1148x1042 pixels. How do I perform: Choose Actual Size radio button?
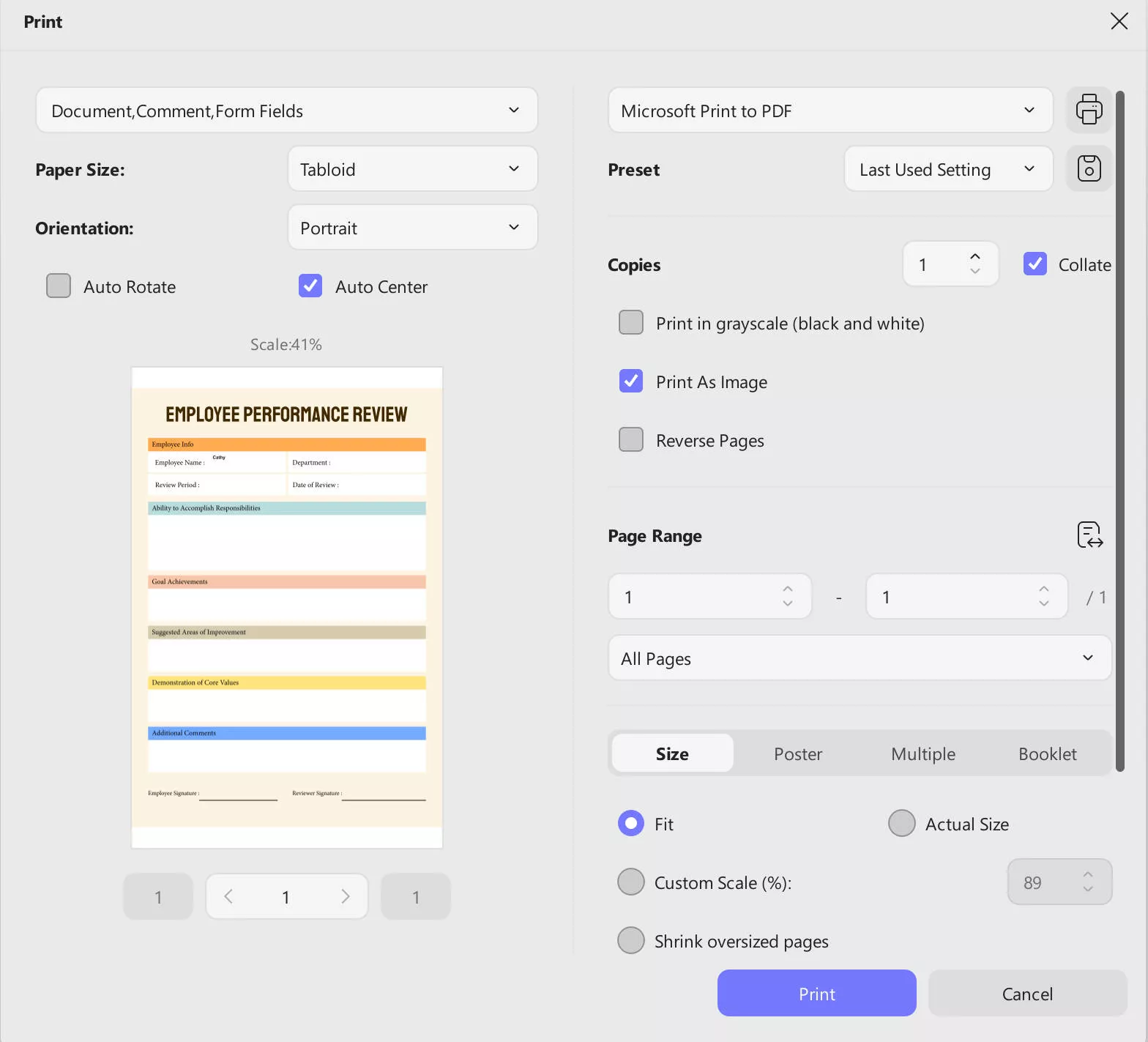coord(902,823)
